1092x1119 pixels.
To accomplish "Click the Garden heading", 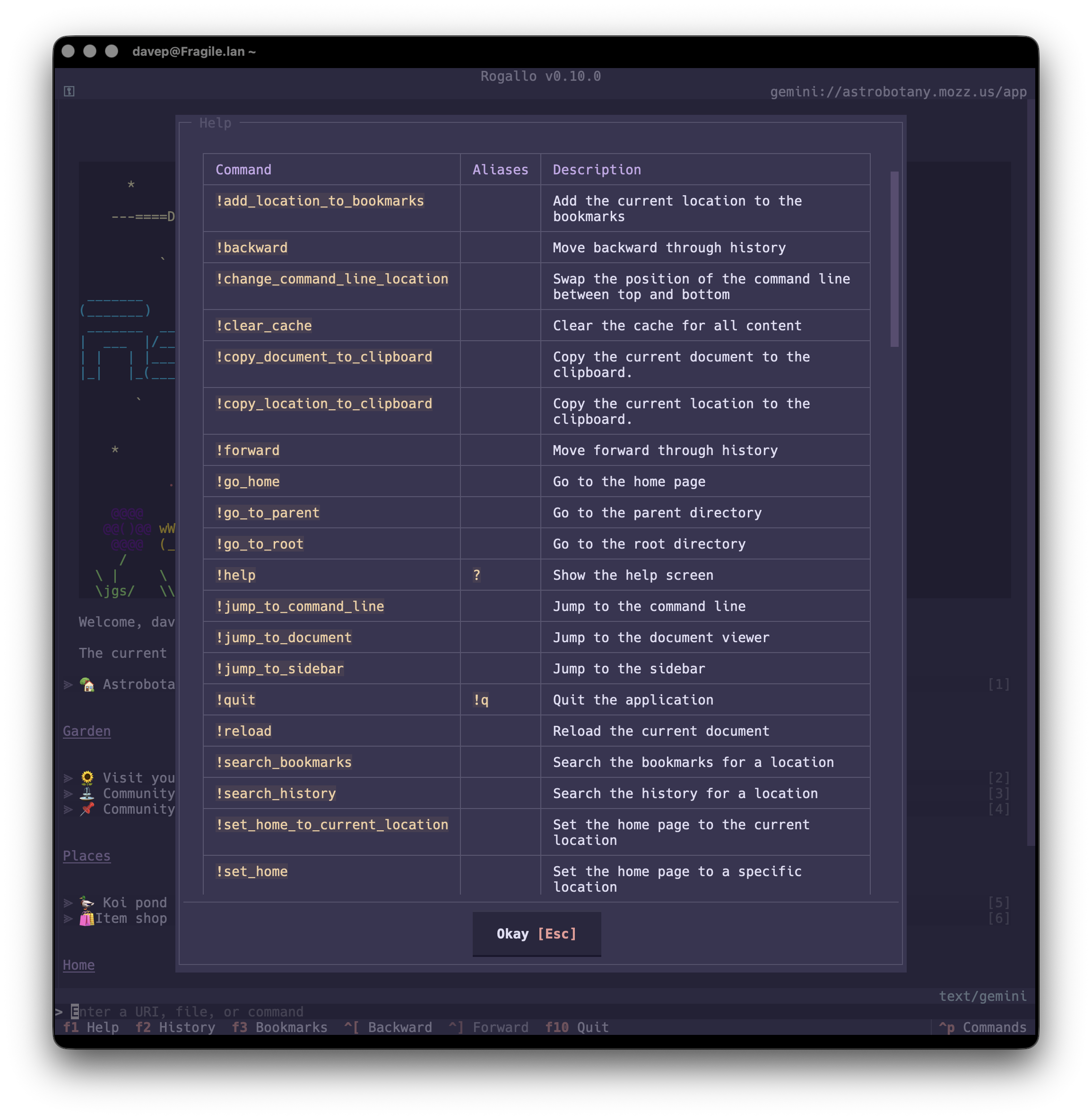I will 87,731.
